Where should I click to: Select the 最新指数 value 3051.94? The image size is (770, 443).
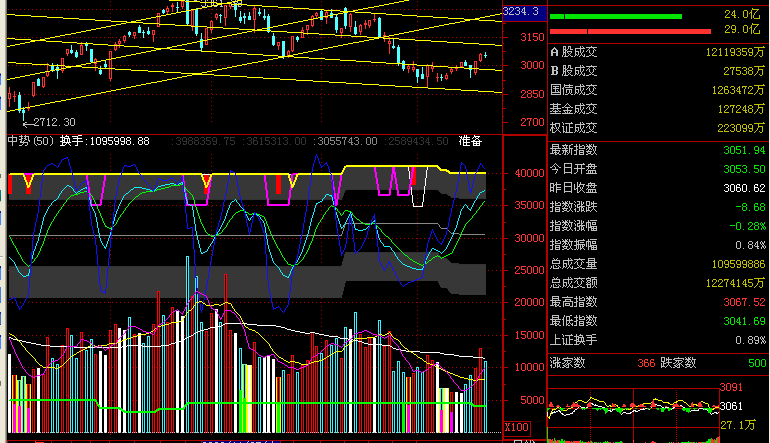tap(744, 150)
